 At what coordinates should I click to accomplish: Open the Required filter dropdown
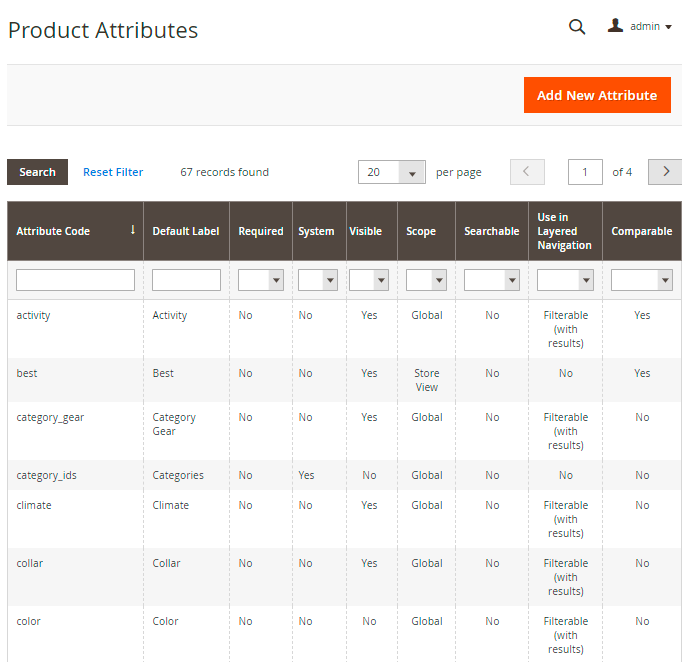pos(261,281)
